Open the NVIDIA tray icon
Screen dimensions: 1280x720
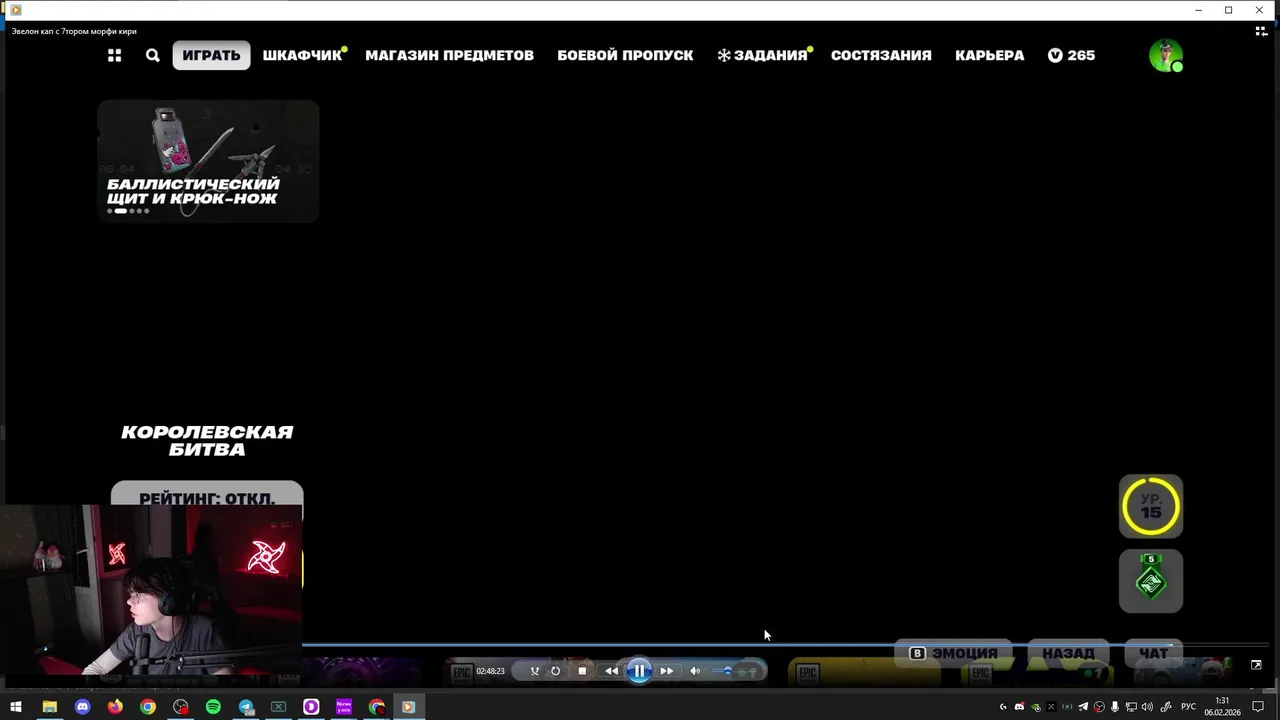point(1036,707)
